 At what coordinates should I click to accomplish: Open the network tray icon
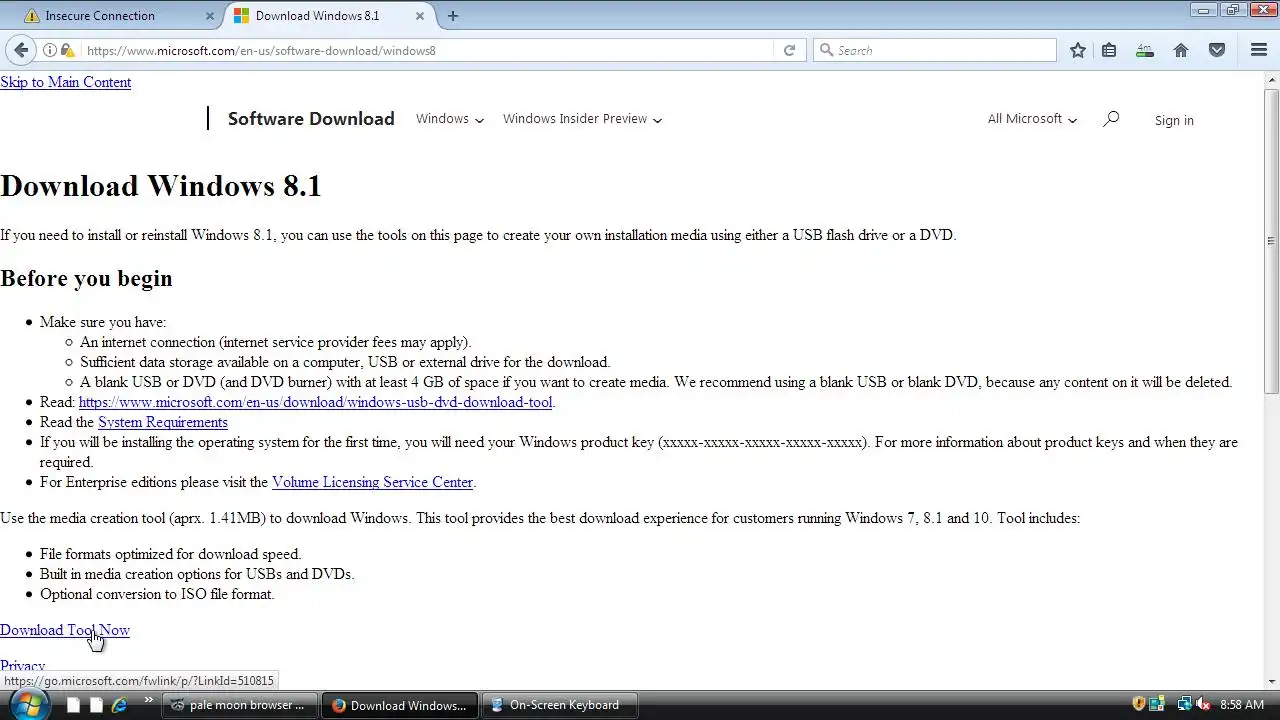(x=1184, y=705)
